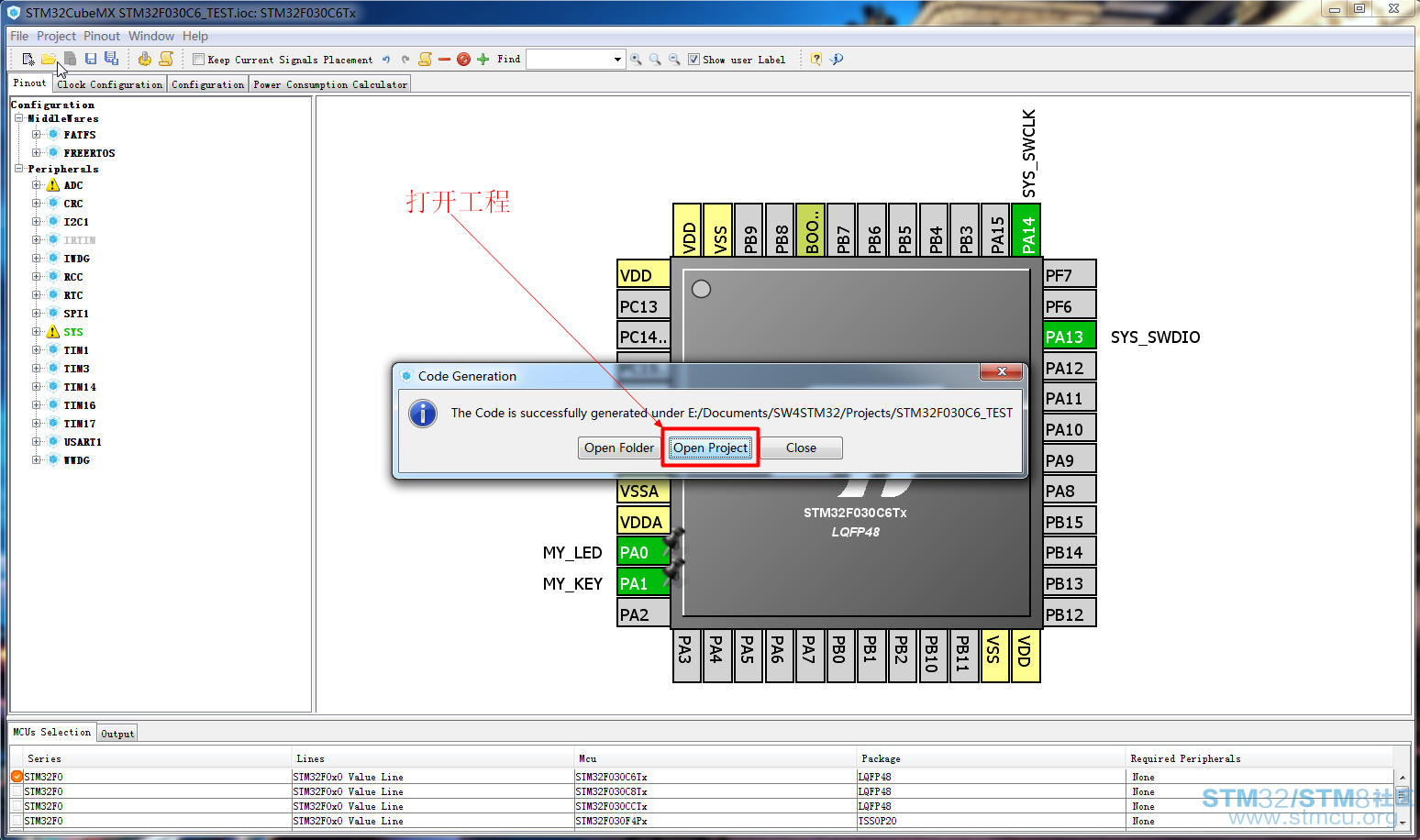The height and width of the screenshot is (840, 1420).
Task: Click the cube icon beside USART1
Action: click(53, 442)
